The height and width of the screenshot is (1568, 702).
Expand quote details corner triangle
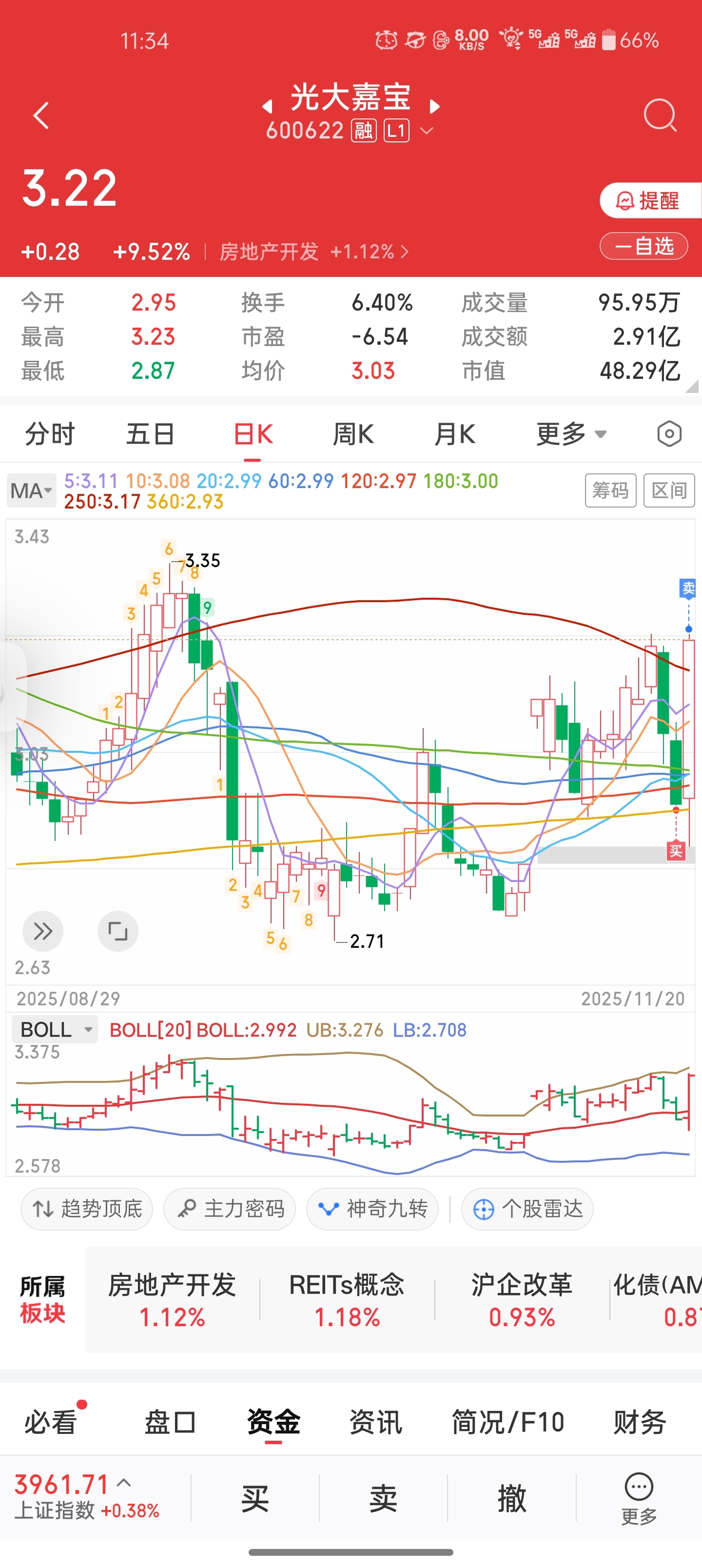click(692, 387)
